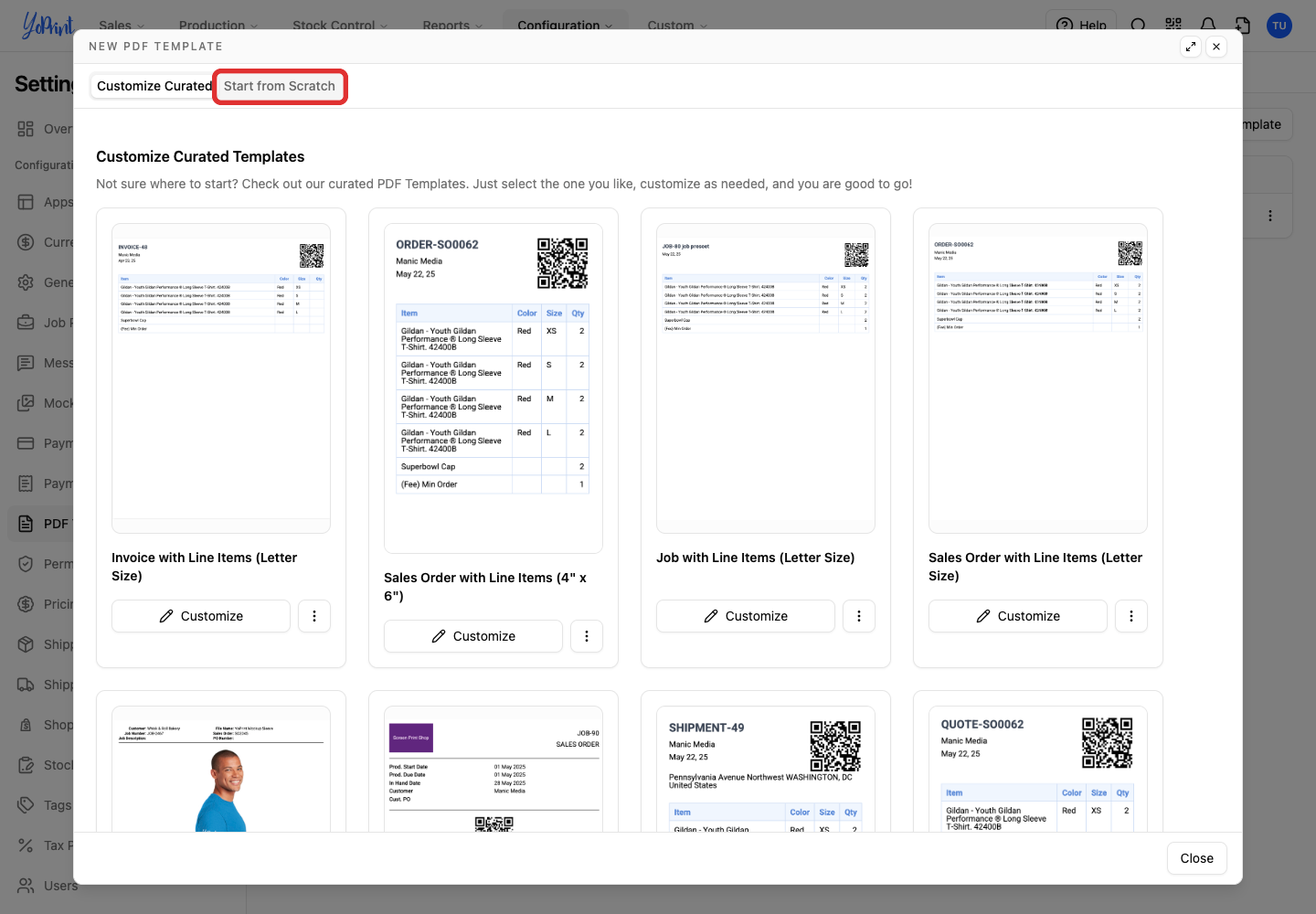Customize the Sales Order 4" x 6" template
The height and width of the screenshot is (914, 1316).
click(x=473, y=636)
